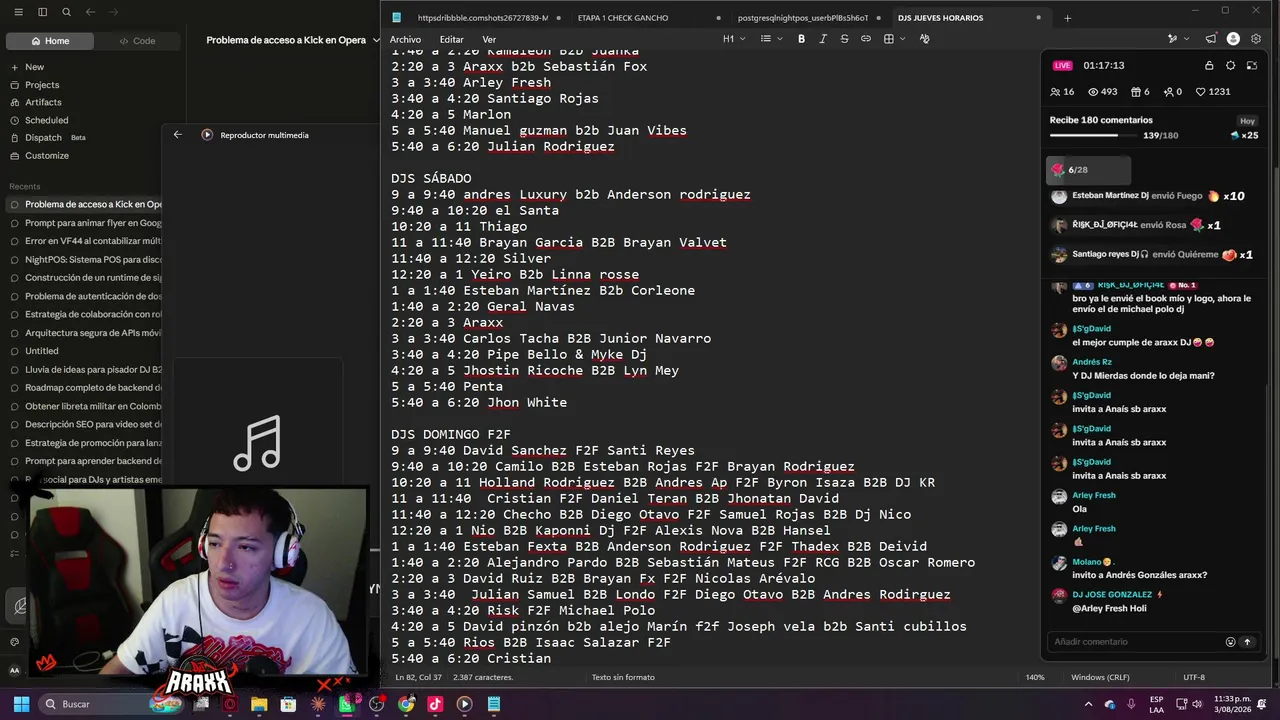Image resolution: width=1280 pixels, height=720 pixels.
Task: Go back in the multimedia player panel
Action: [x=178, y=135]
